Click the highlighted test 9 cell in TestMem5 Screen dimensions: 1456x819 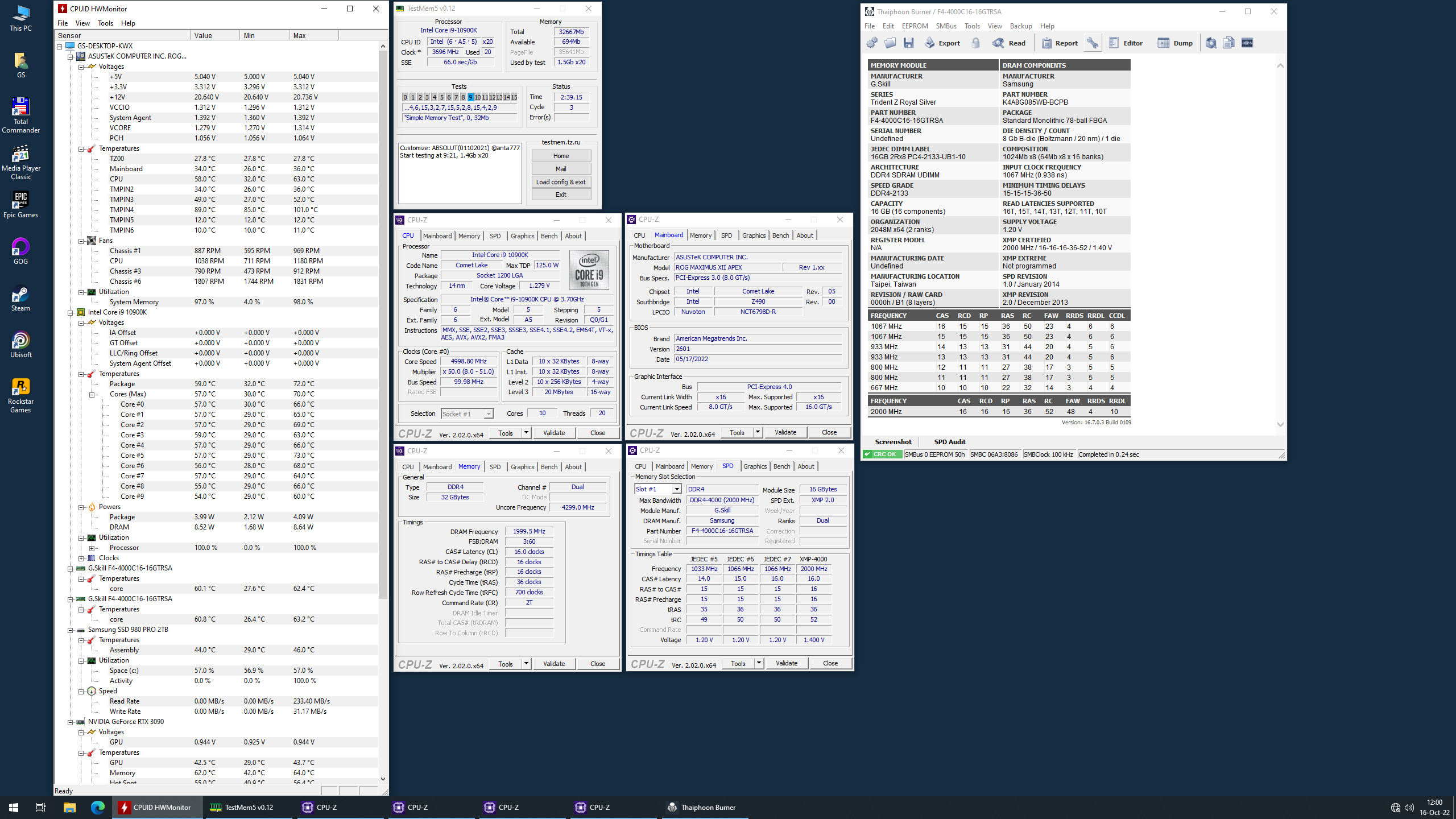click(x=470, y=97)
